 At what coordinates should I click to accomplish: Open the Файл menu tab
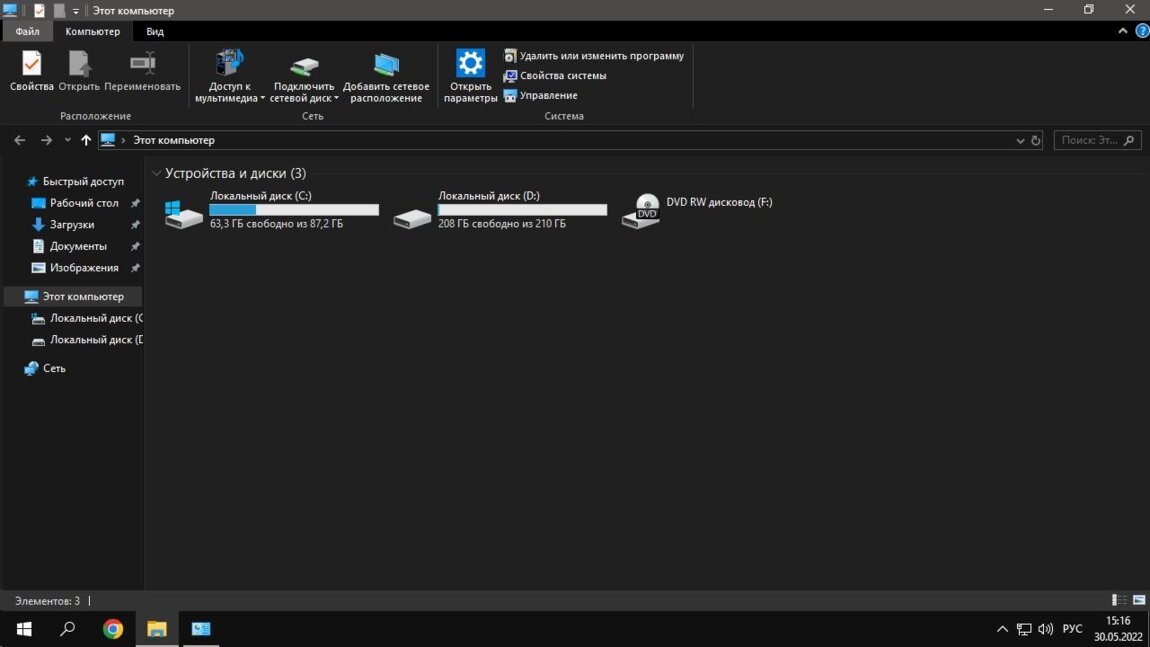(27, 31)
